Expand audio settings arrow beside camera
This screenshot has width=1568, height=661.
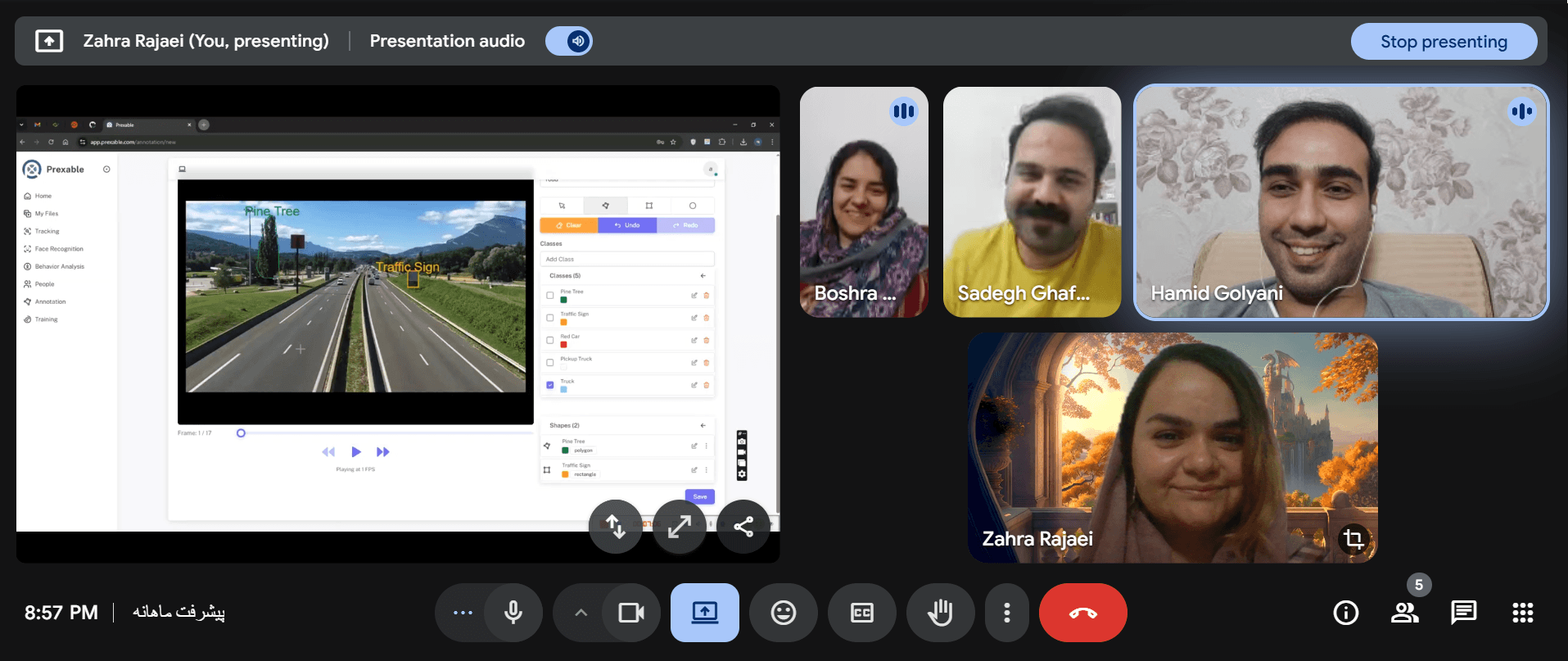coord(581,613)
